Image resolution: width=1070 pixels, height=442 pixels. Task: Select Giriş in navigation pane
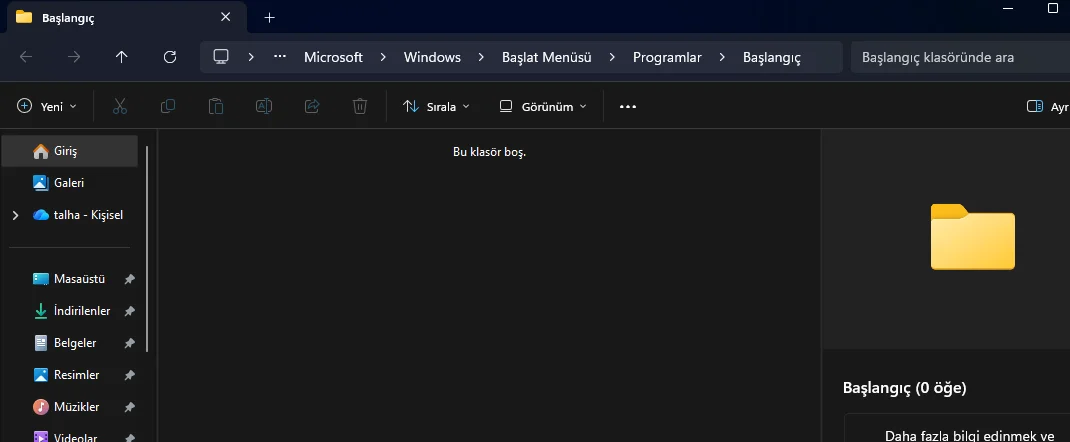(70, 151)
